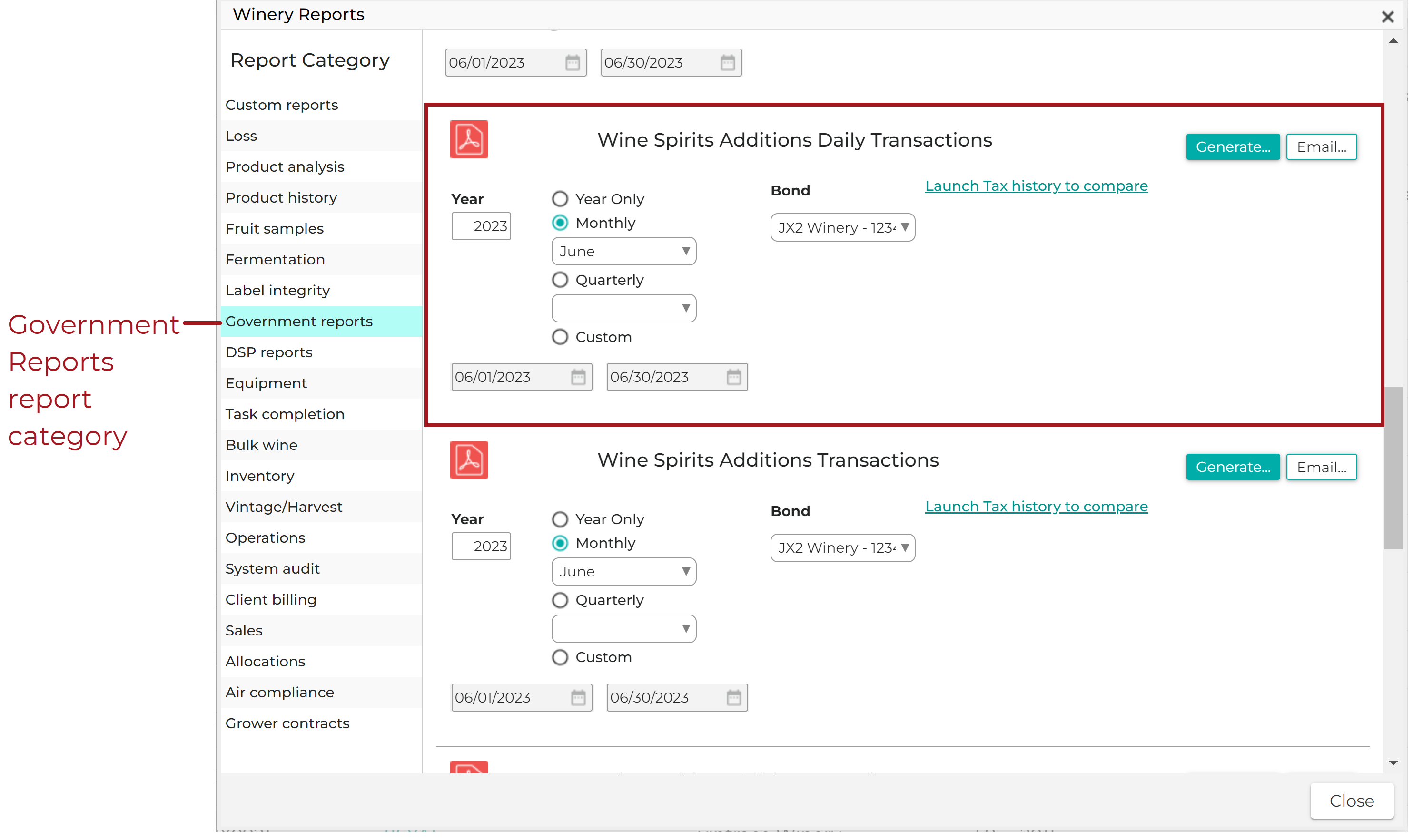
Task: Select Allocations category
Action: pyautogui.click(x=321, y=661)
